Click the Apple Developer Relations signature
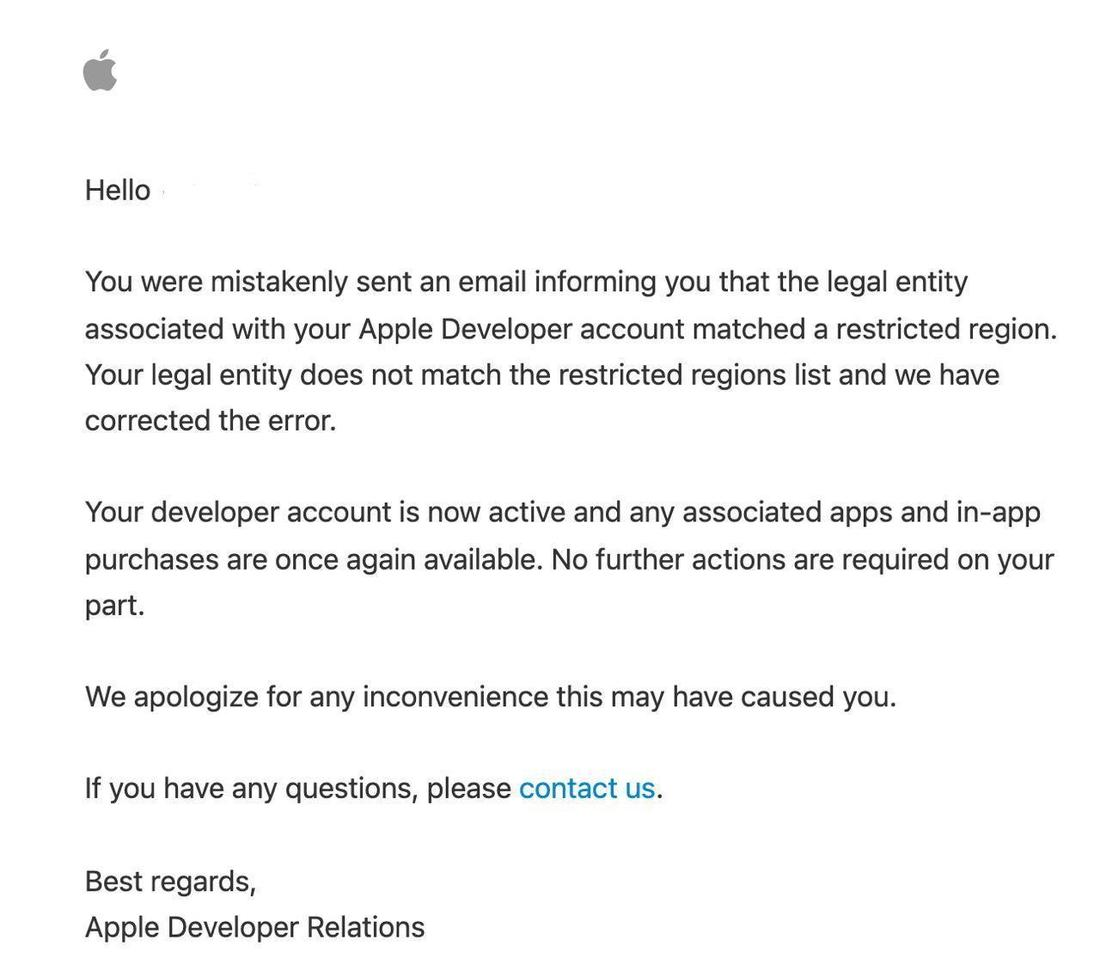 255,927
